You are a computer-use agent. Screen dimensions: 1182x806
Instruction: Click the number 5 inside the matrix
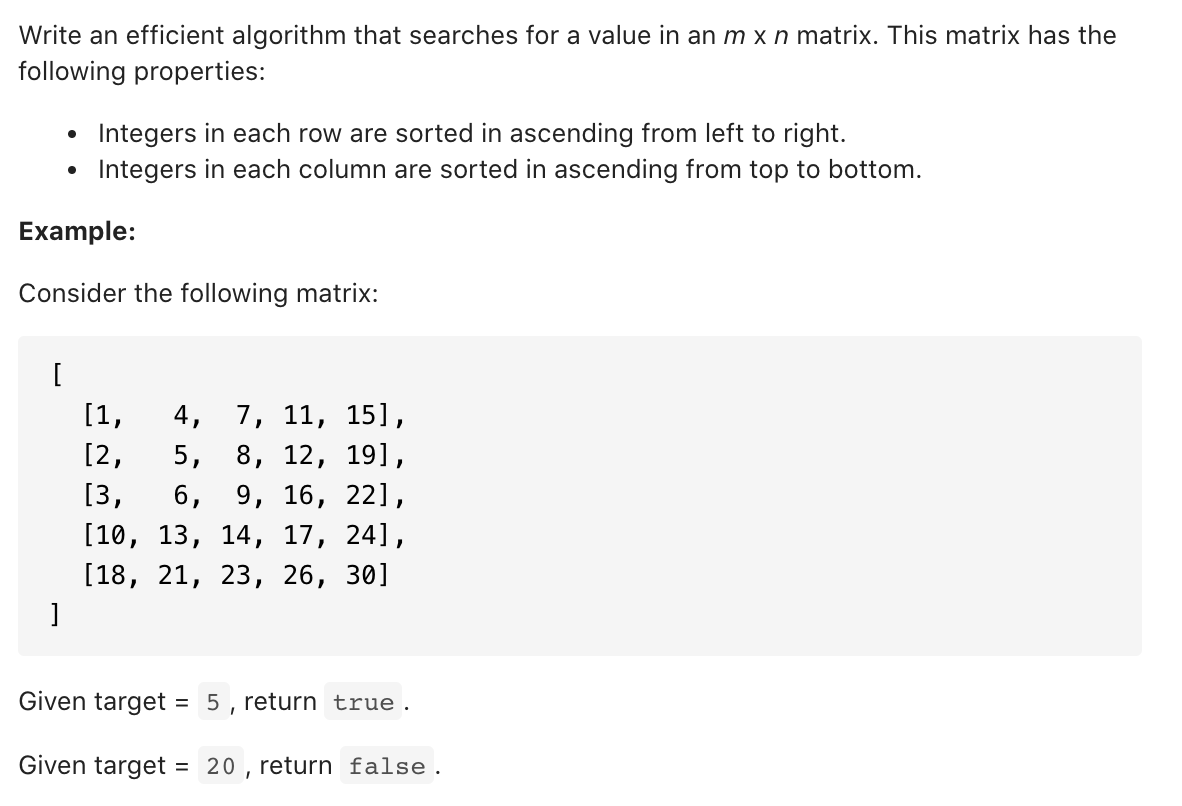[x=181, y=455]
